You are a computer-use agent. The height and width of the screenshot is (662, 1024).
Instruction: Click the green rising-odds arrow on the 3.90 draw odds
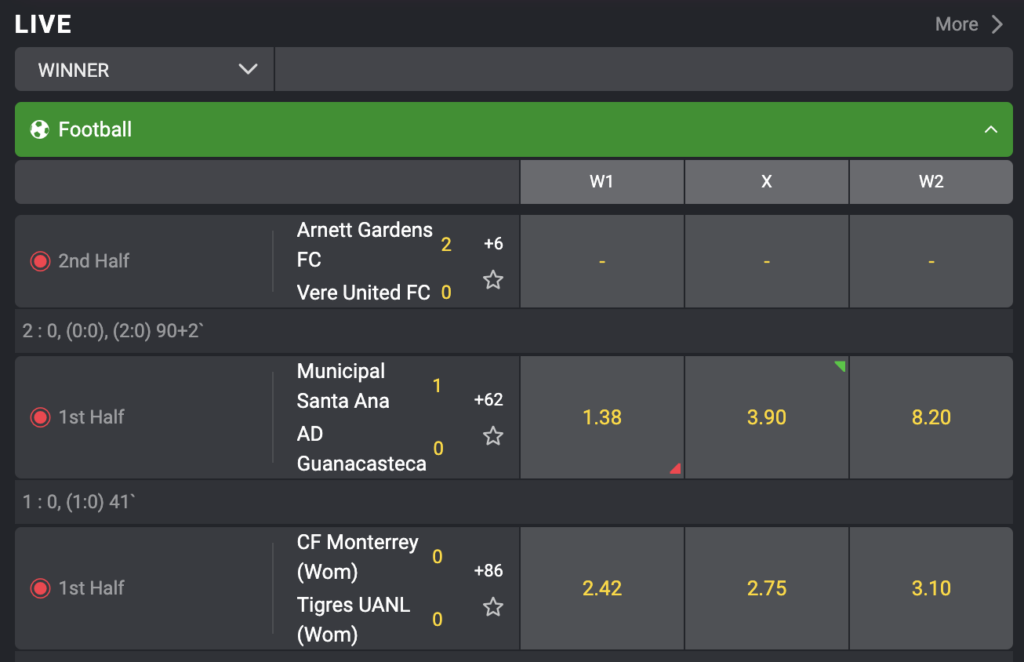coord(840,366)
